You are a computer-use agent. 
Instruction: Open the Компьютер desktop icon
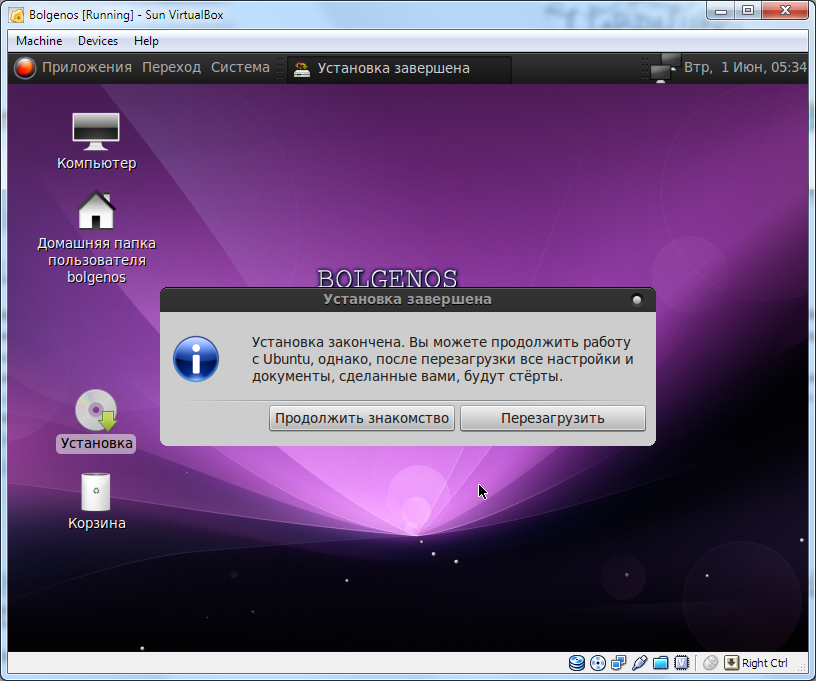coord(96,141)
